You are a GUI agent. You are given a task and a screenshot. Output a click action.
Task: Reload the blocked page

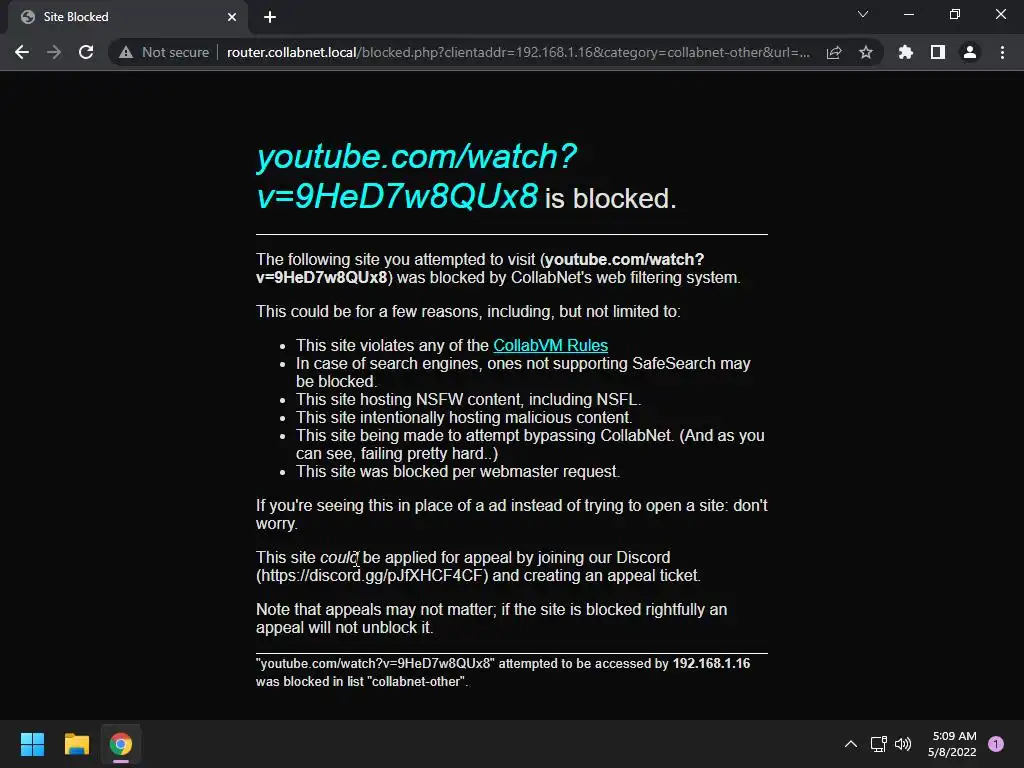coord(86,52)
